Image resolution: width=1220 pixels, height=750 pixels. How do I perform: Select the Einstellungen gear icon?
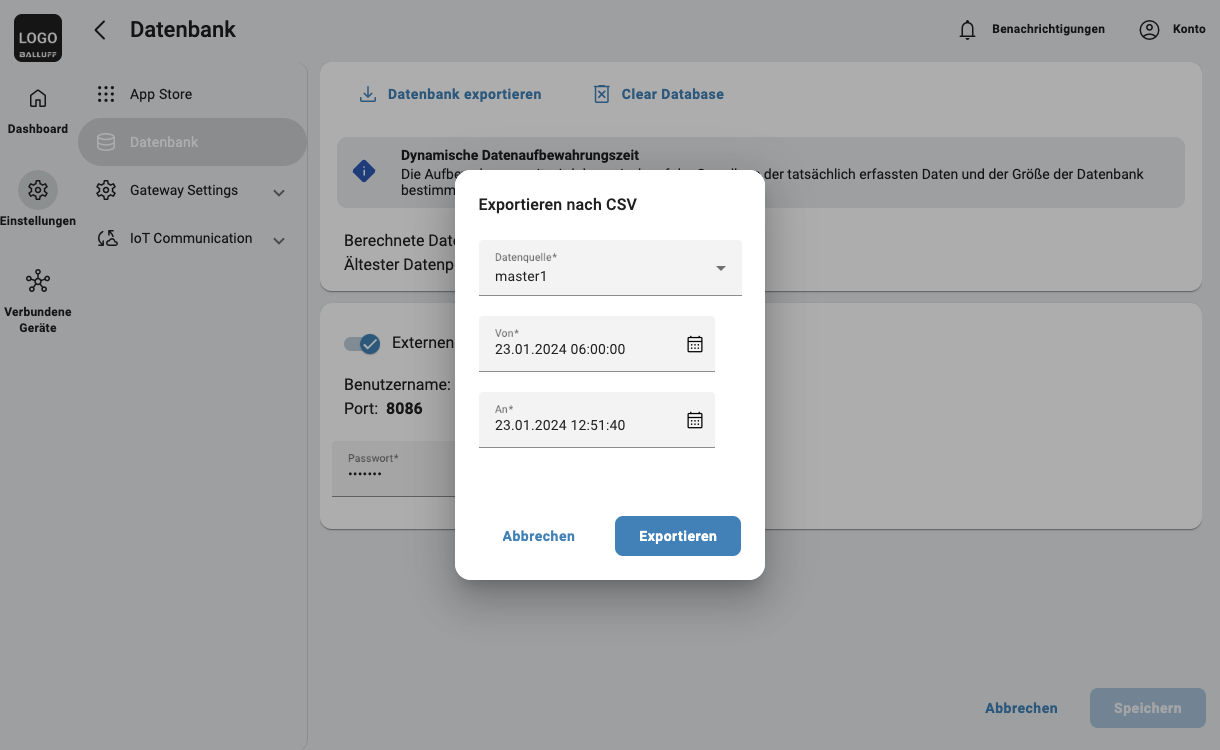coord(38,190)
